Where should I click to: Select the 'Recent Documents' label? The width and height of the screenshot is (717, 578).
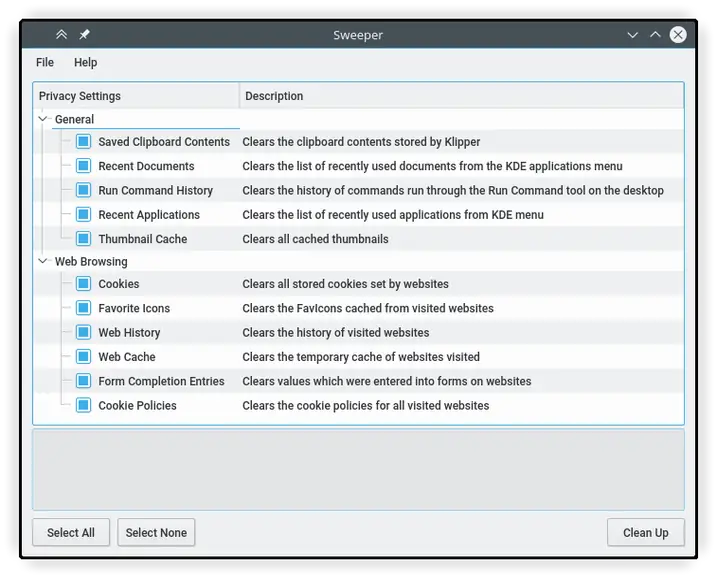[146, 166]
